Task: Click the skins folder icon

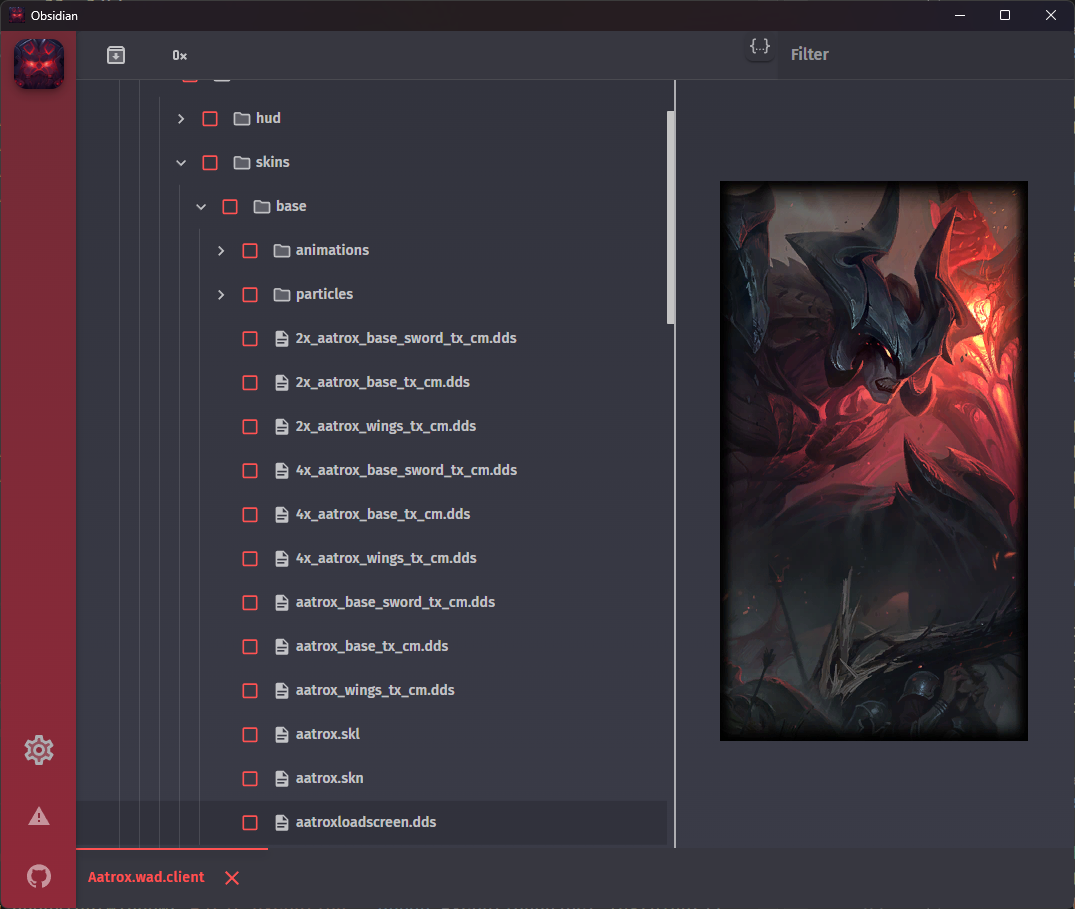Action: pos(241,162)
